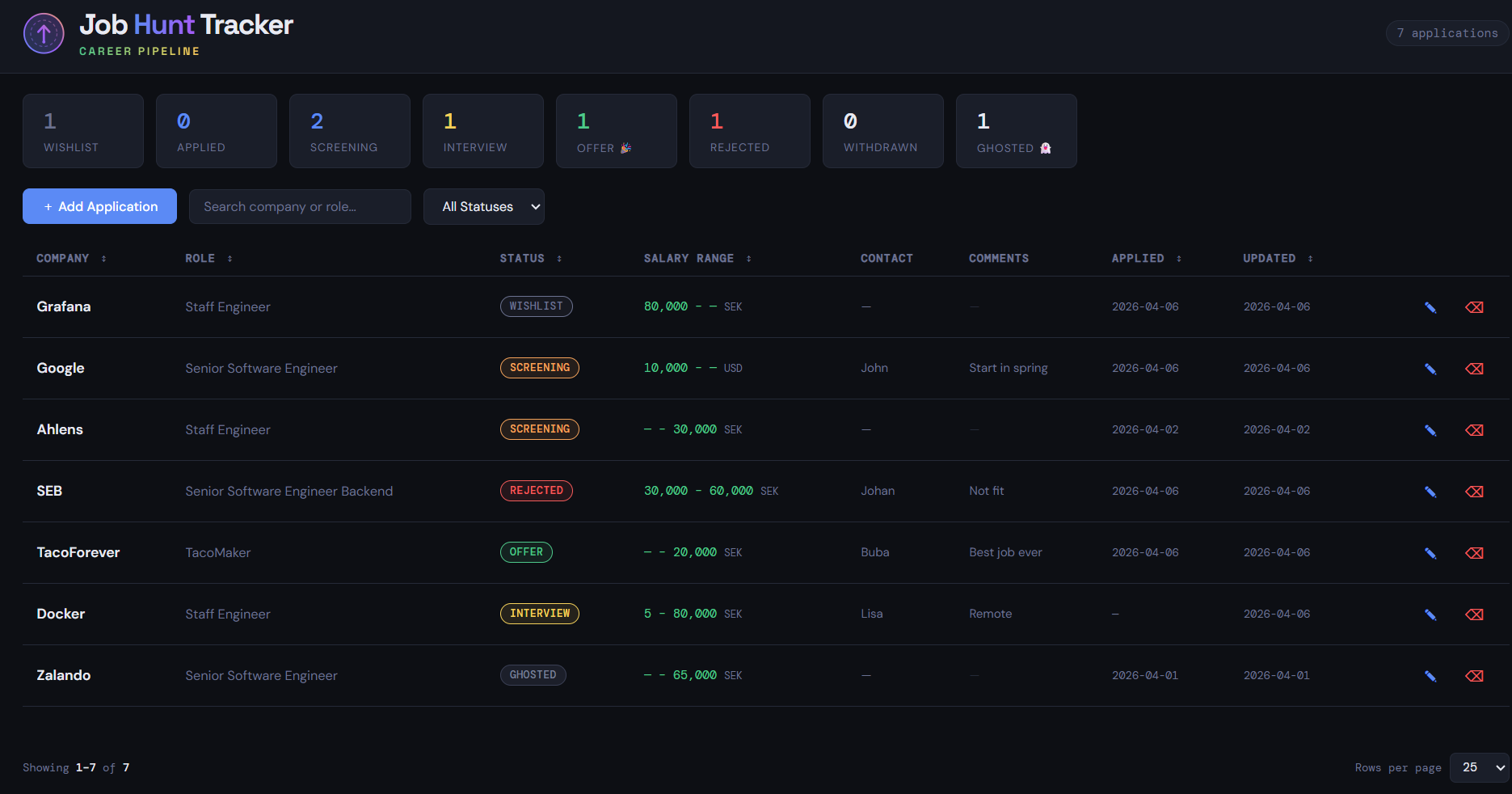
Task: Click the Job Hunt Tracker logo icon
Action: click(x=44, y=33)
